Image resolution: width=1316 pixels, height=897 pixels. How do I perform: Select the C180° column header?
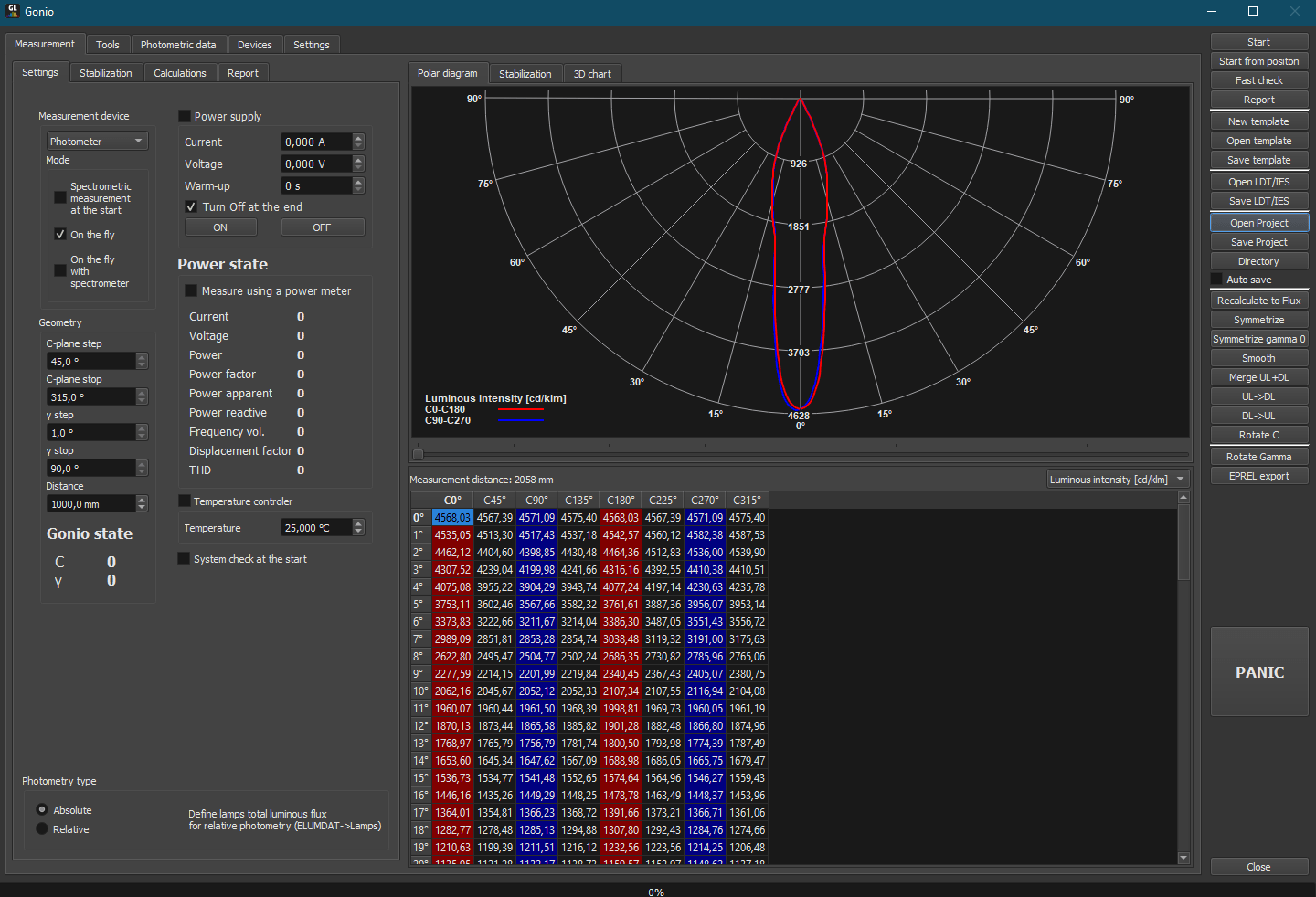pyautogui.click(x=621, y=500)
